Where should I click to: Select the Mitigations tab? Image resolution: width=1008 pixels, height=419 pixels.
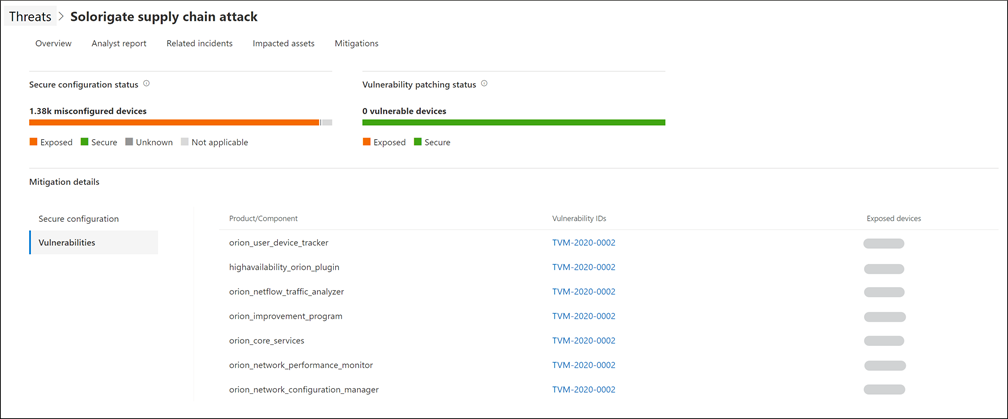356,43
